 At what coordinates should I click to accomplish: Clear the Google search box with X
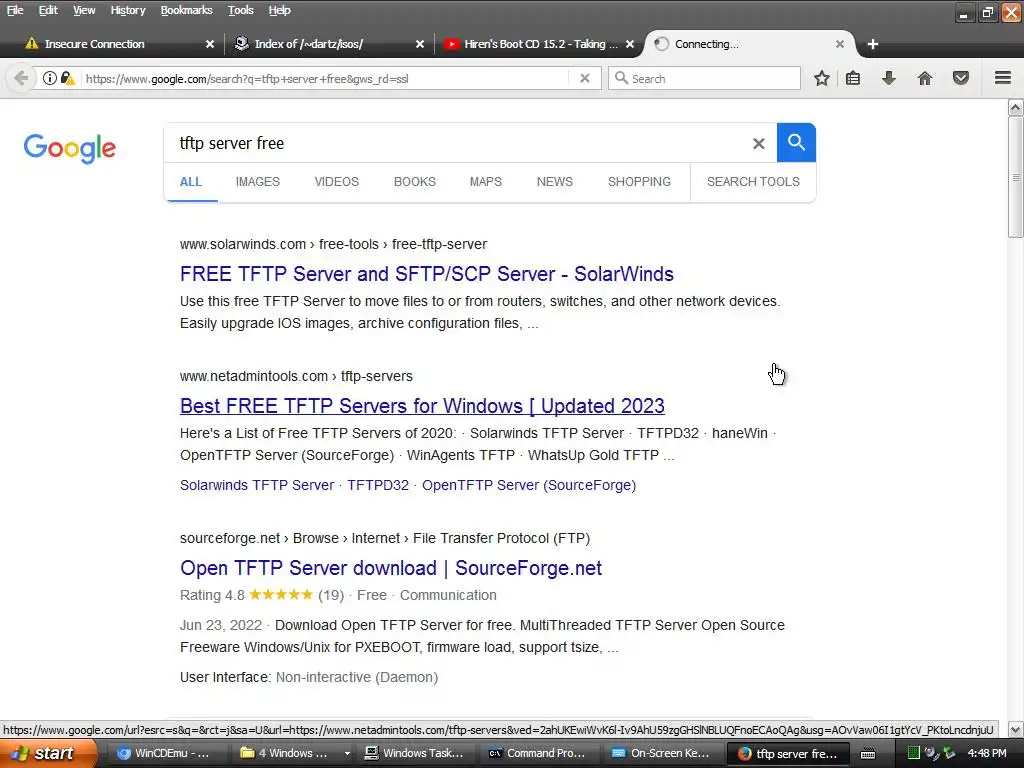coord(758,144)
